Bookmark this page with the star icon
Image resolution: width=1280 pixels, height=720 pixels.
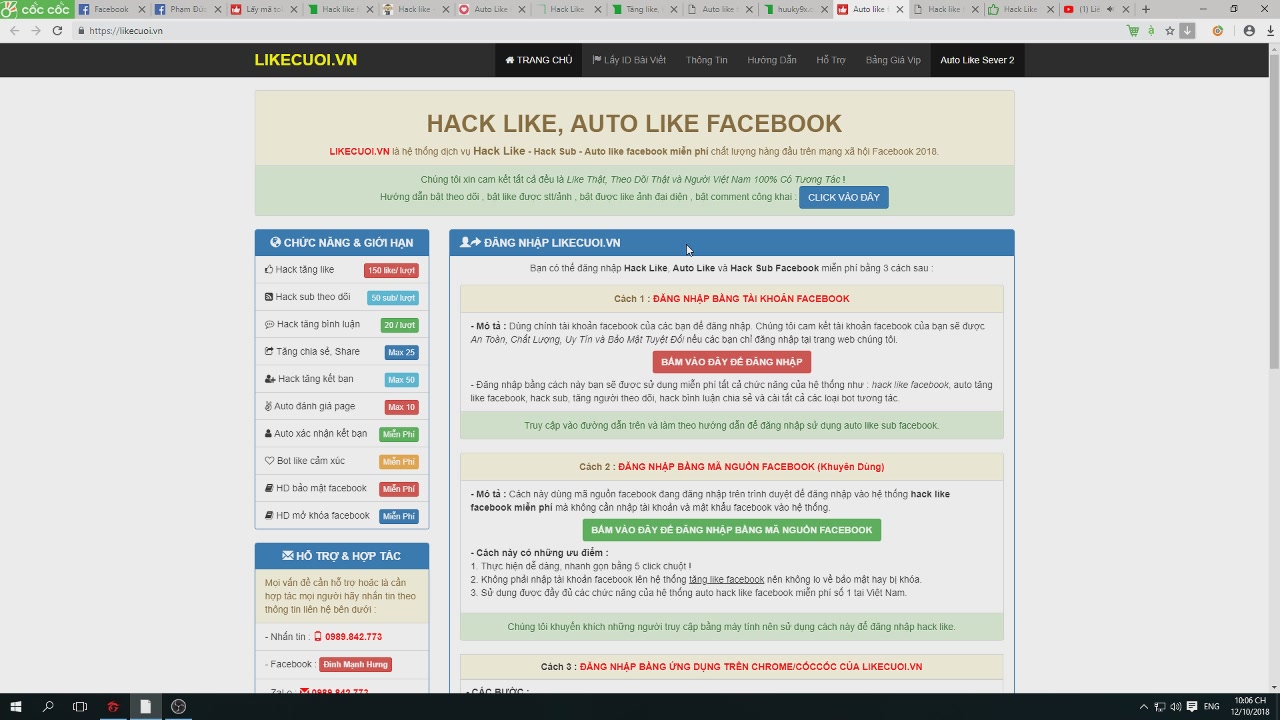(1169, 31)
